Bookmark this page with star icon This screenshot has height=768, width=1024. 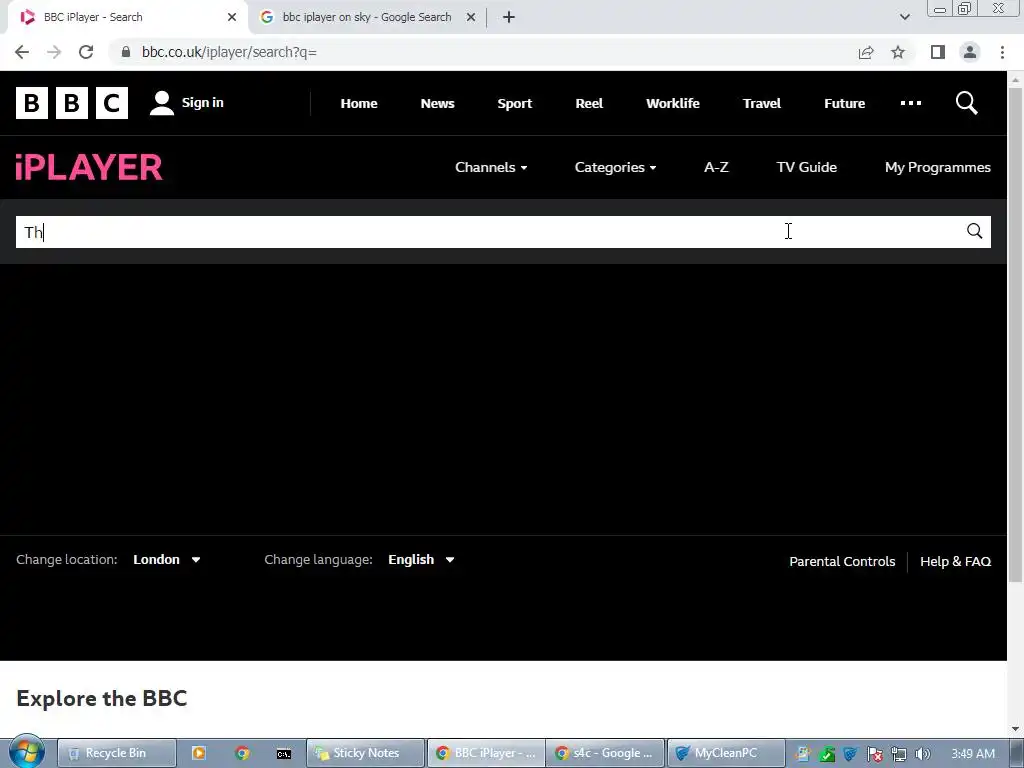click(898, 52)
